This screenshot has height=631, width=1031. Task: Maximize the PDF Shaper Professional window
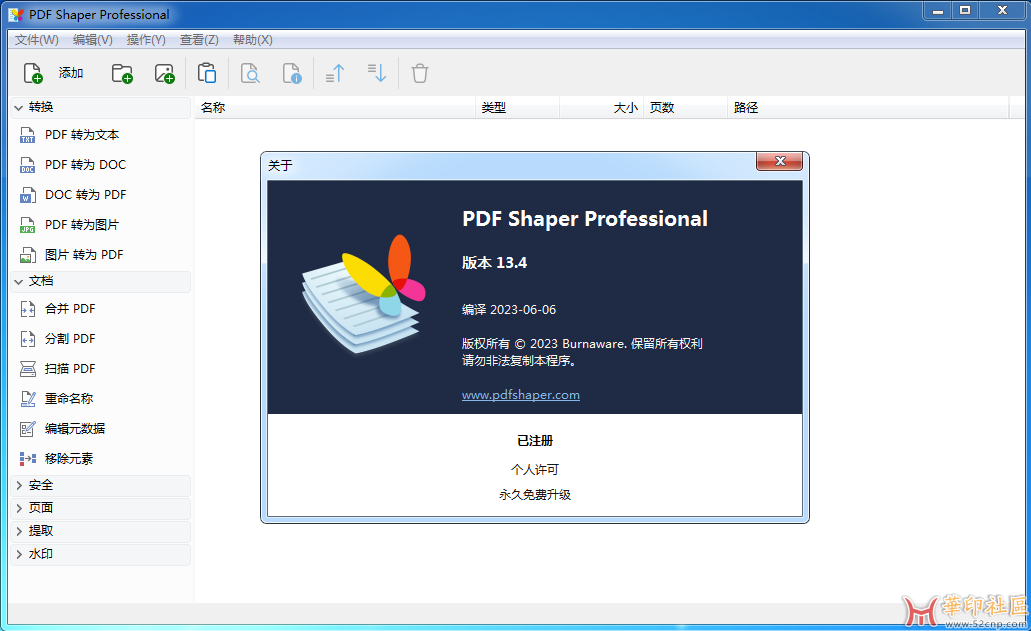click(x=965, y=11)
